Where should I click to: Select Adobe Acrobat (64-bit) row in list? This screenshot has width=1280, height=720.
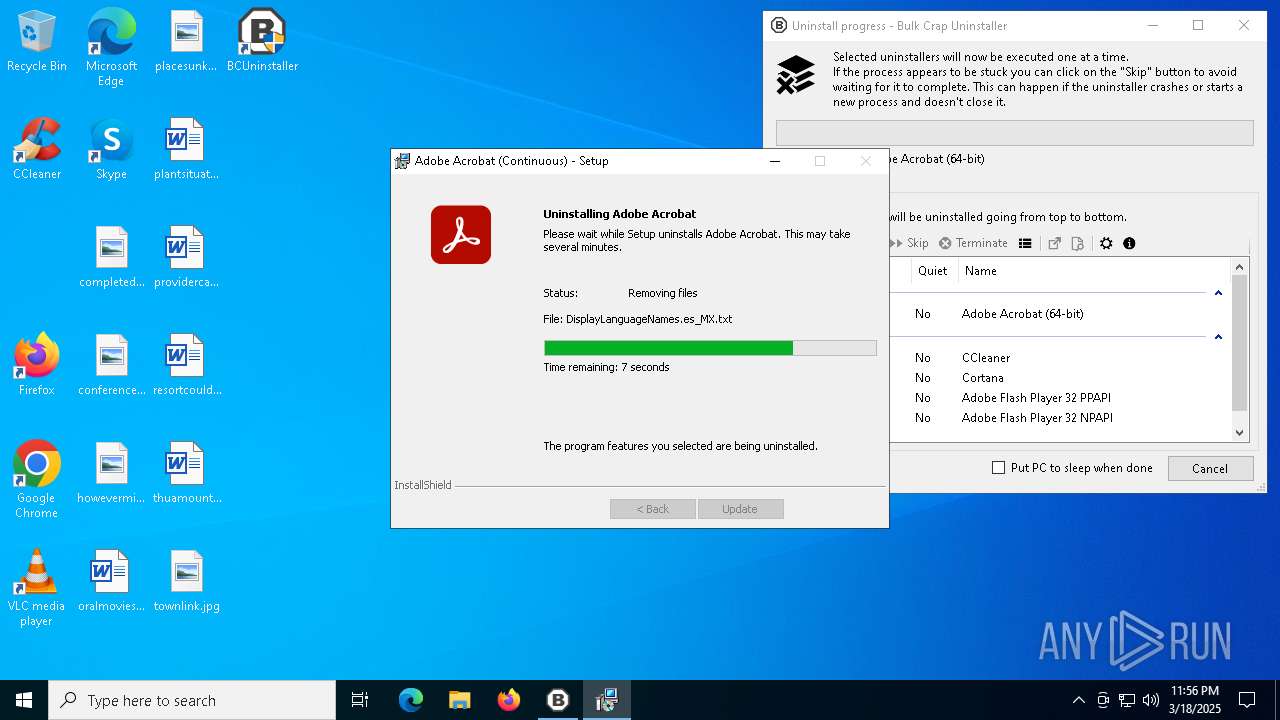click(x=1060, y=314)
